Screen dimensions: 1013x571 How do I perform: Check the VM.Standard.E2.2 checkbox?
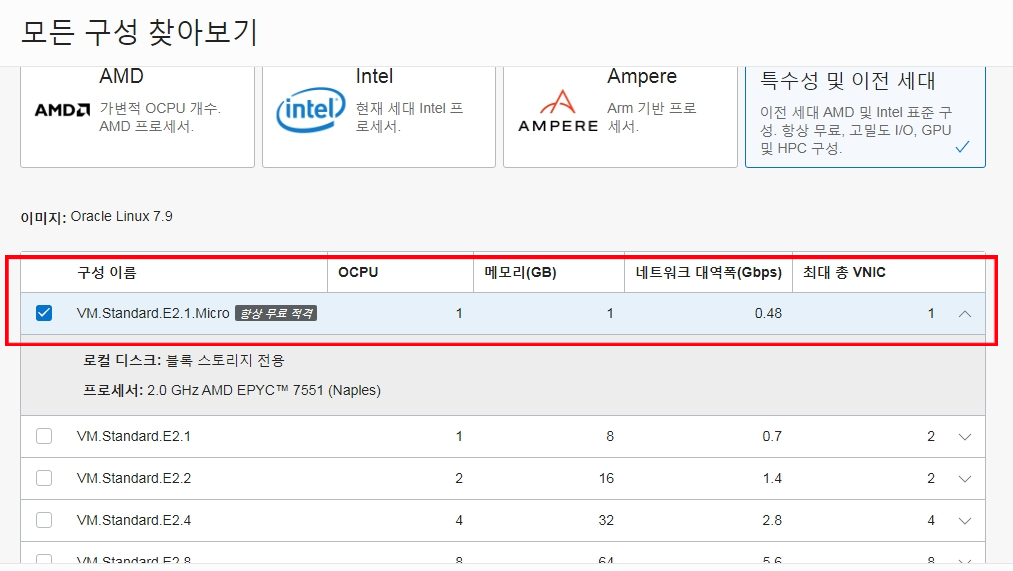click(x=44, y=478)
